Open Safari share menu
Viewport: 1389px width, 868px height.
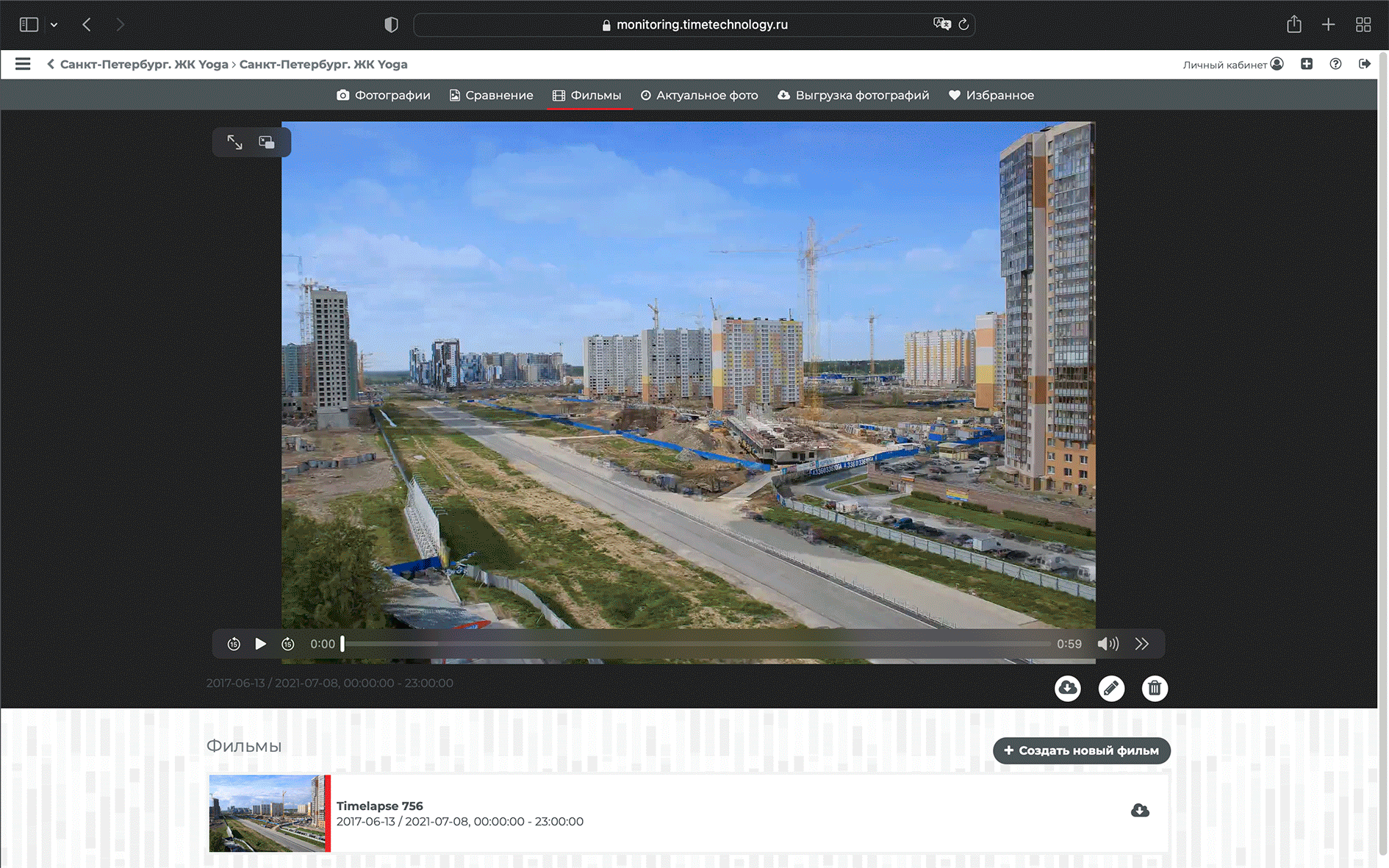[x=1294, y=24]
